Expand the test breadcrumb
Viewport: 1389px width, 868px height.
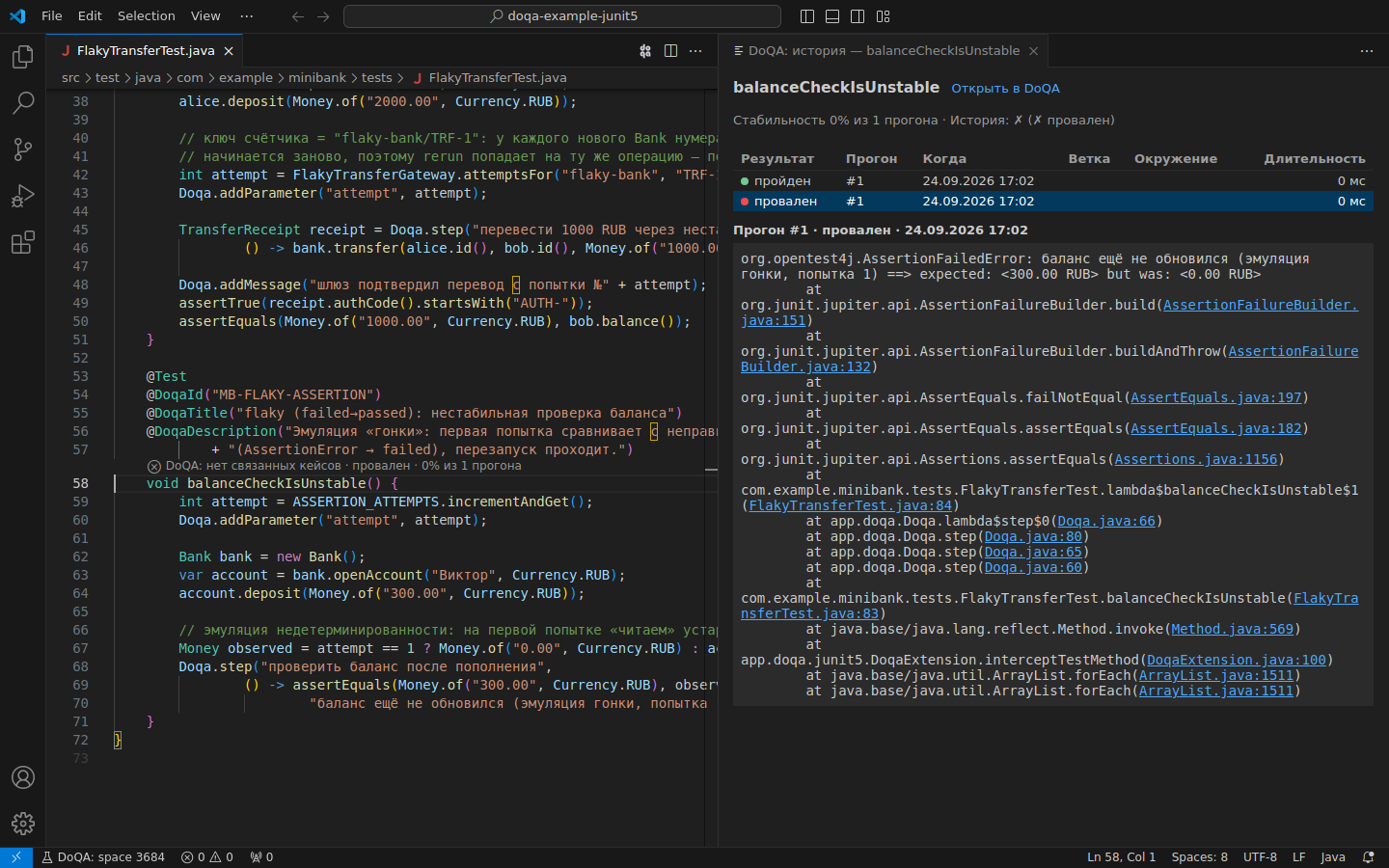coord(107,78)
